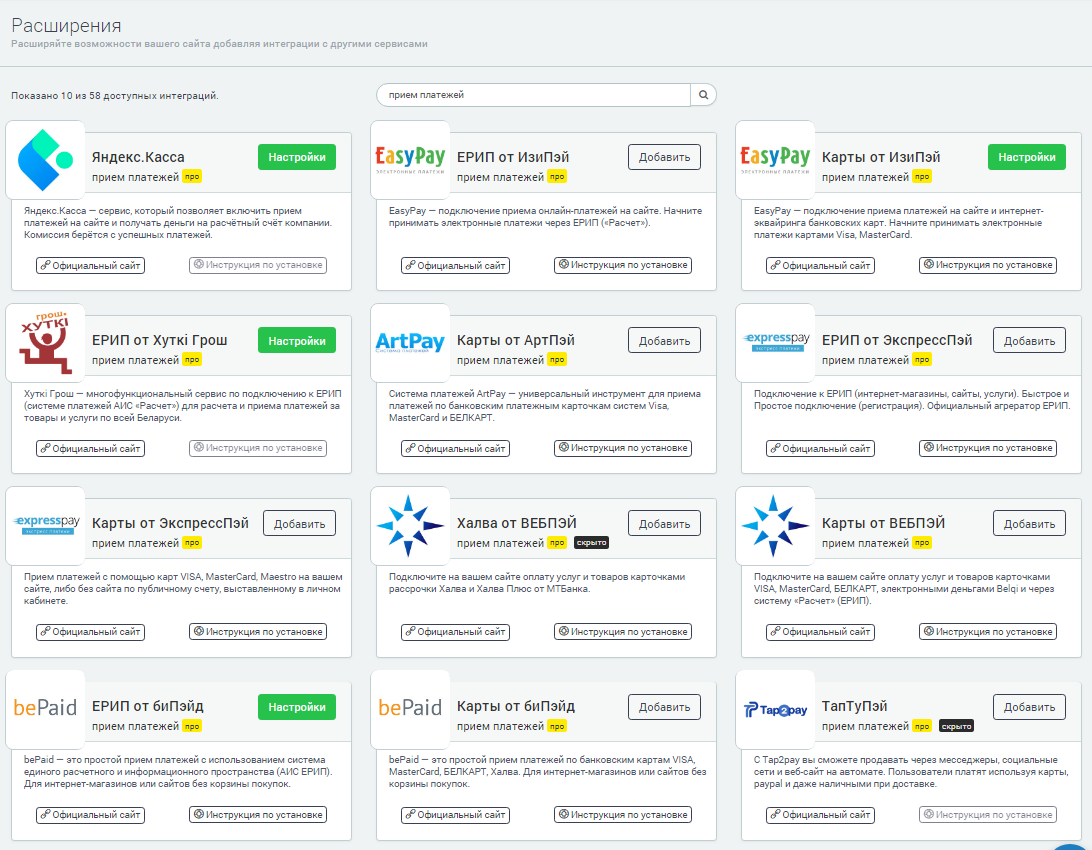Screen dimensions: 1092x850
Task: Click EasyPay logo on ЕРИП от ИзиПэй
Action: coord(410,160)
